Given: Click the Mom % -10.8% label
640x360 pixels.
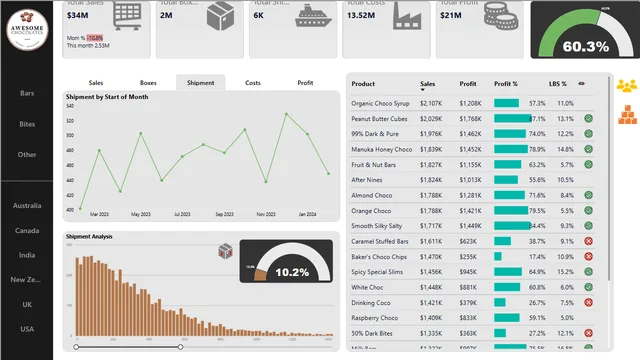Looking at the screenshot, I should [85, 38].
